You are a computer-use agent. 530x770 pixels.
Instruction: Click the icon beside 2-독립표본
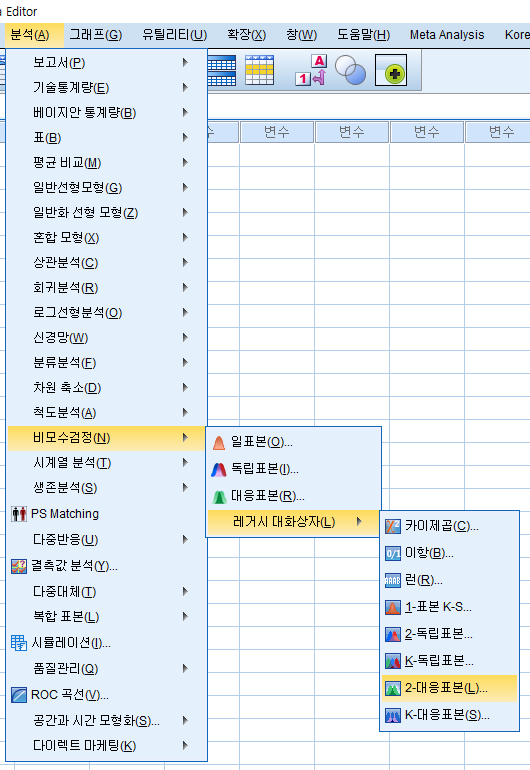pyautogui.click(x=392, y=635)
